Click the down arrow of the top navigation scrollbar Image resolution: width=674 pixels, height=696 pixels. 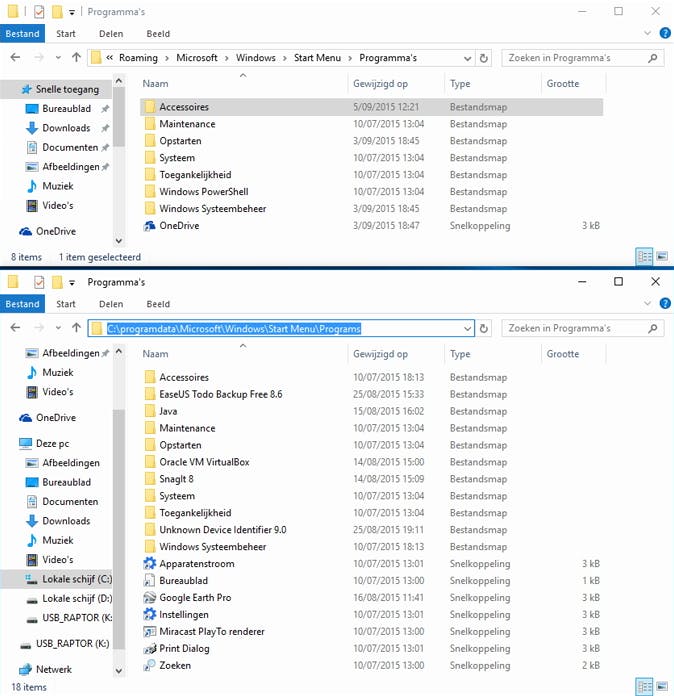click(x=119, y=241)
